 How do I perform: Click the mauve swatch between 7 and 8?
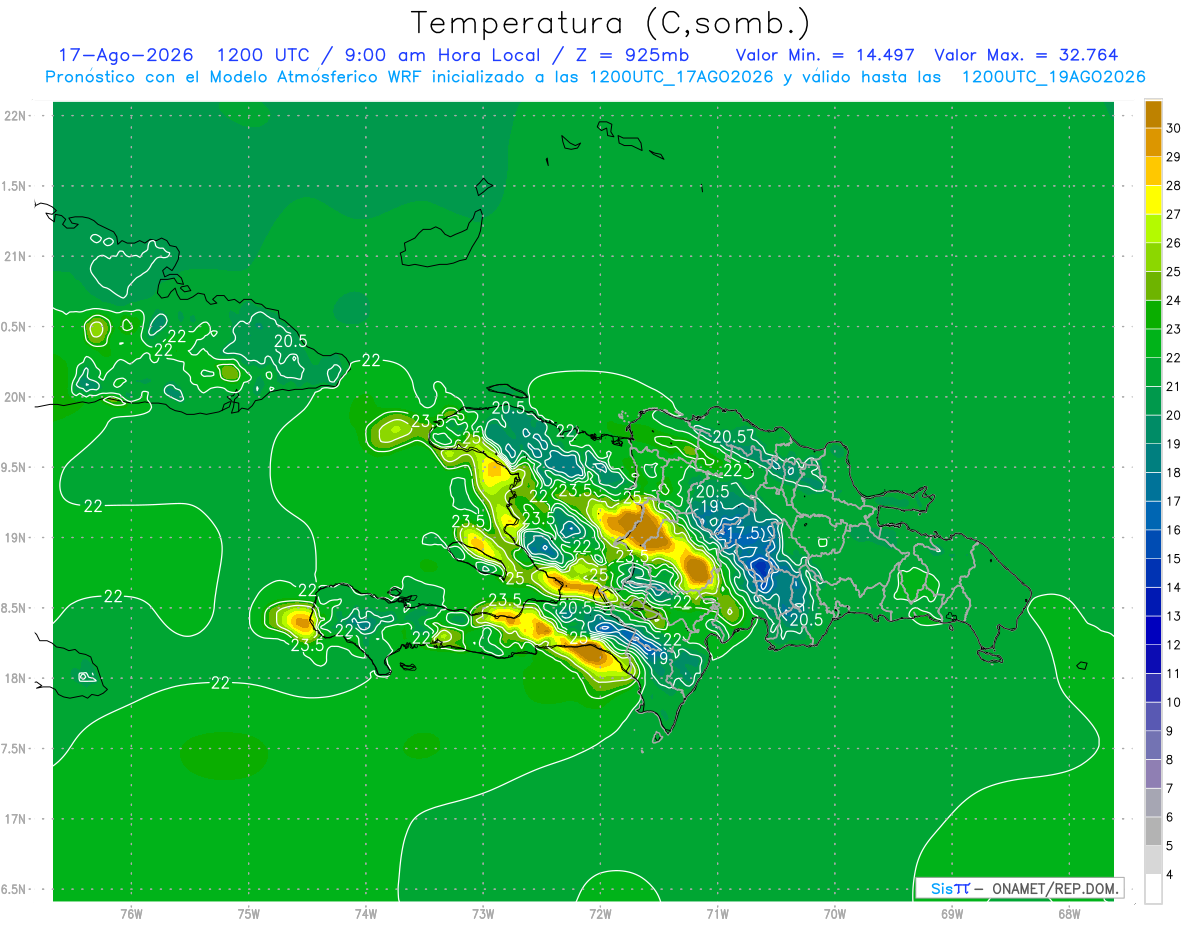click(1153, 774)
